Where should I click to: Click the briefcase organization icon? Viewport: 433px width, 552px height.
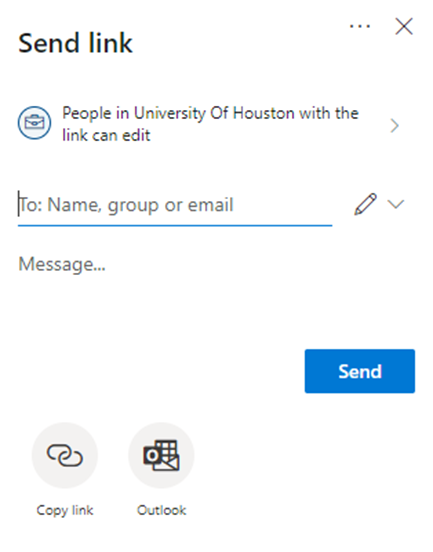coord(34,123)
